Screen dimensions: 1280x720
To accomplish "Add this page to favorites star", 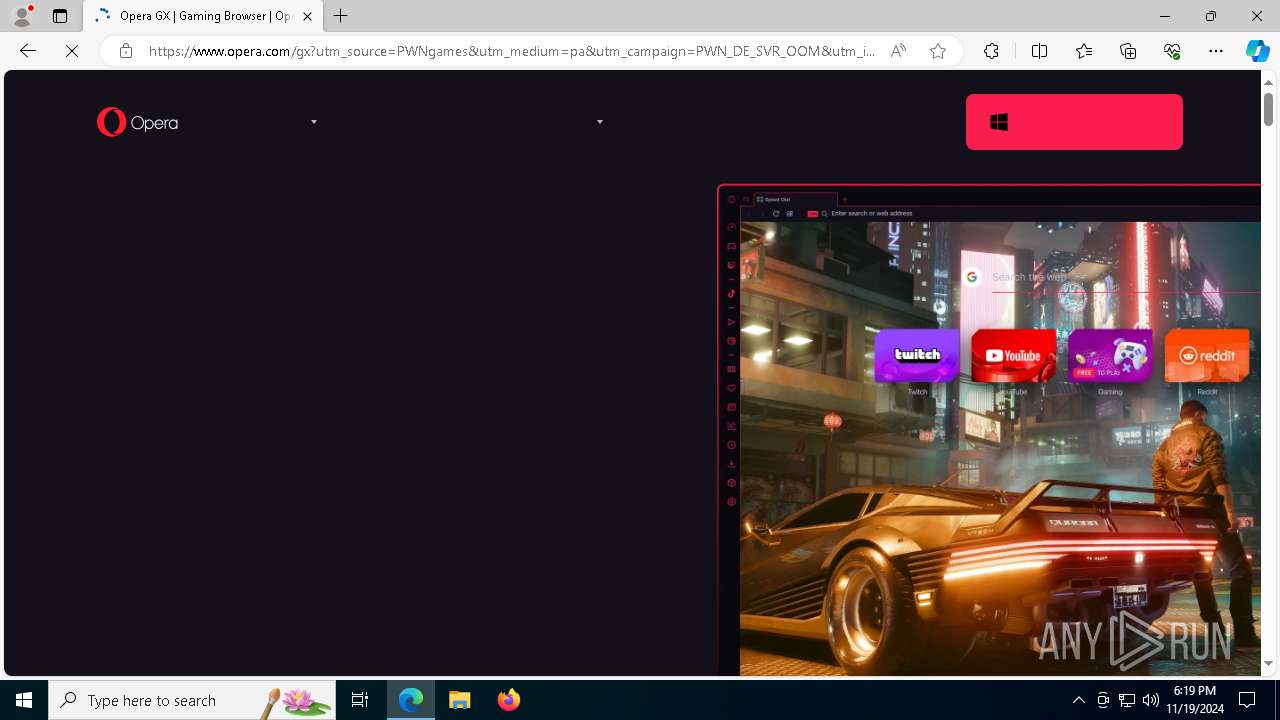I will (938, 51).
